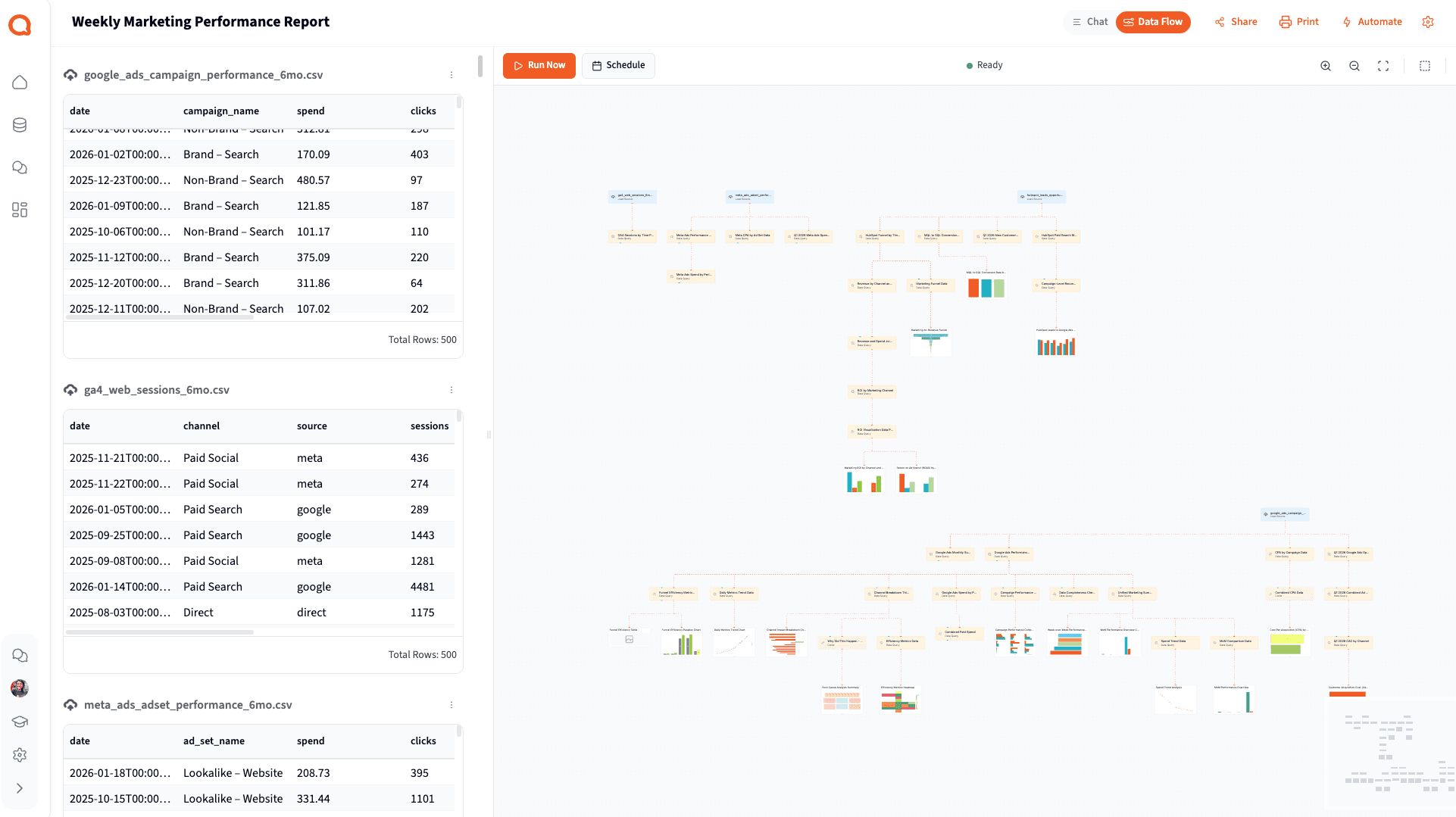This screenshot has height=817, width=1456.
Task: Switch to the Chat view toggle
Action: [1090, 22]
